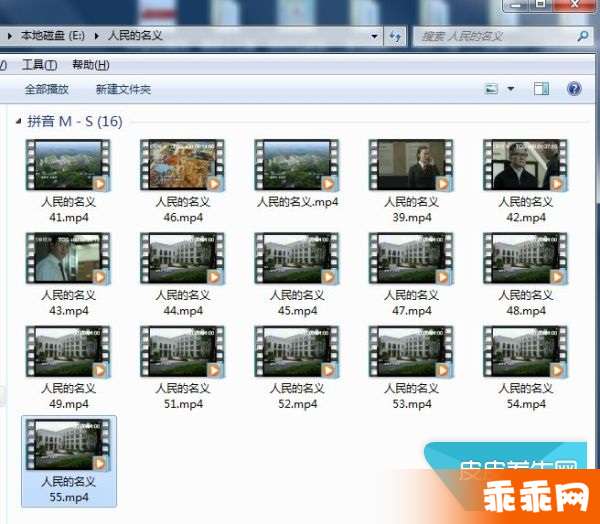600x524 pixels.
Task: Click file name text 人民的名义 42.mp4
Action: (526, 209)
